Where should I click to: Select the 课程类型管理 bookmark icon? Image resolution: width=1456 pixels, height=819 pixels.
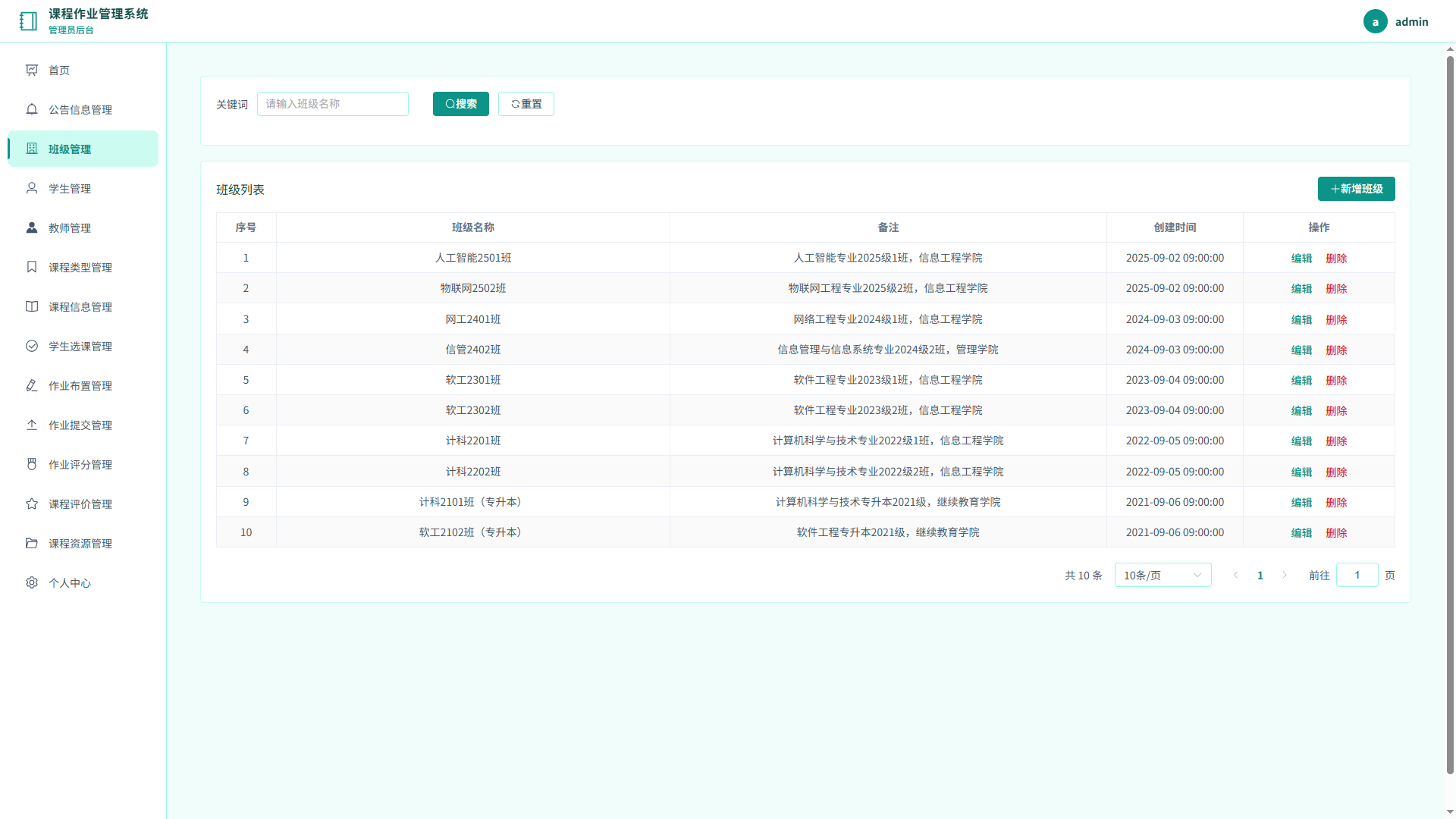click(x=32, y=267)
